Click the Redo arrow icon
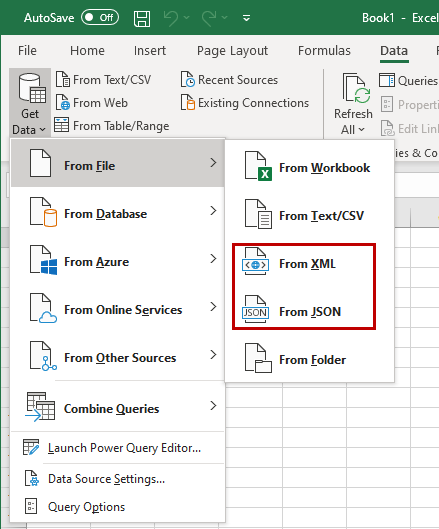Viewport: 439px width, 529px height. [x=209, y=18]
